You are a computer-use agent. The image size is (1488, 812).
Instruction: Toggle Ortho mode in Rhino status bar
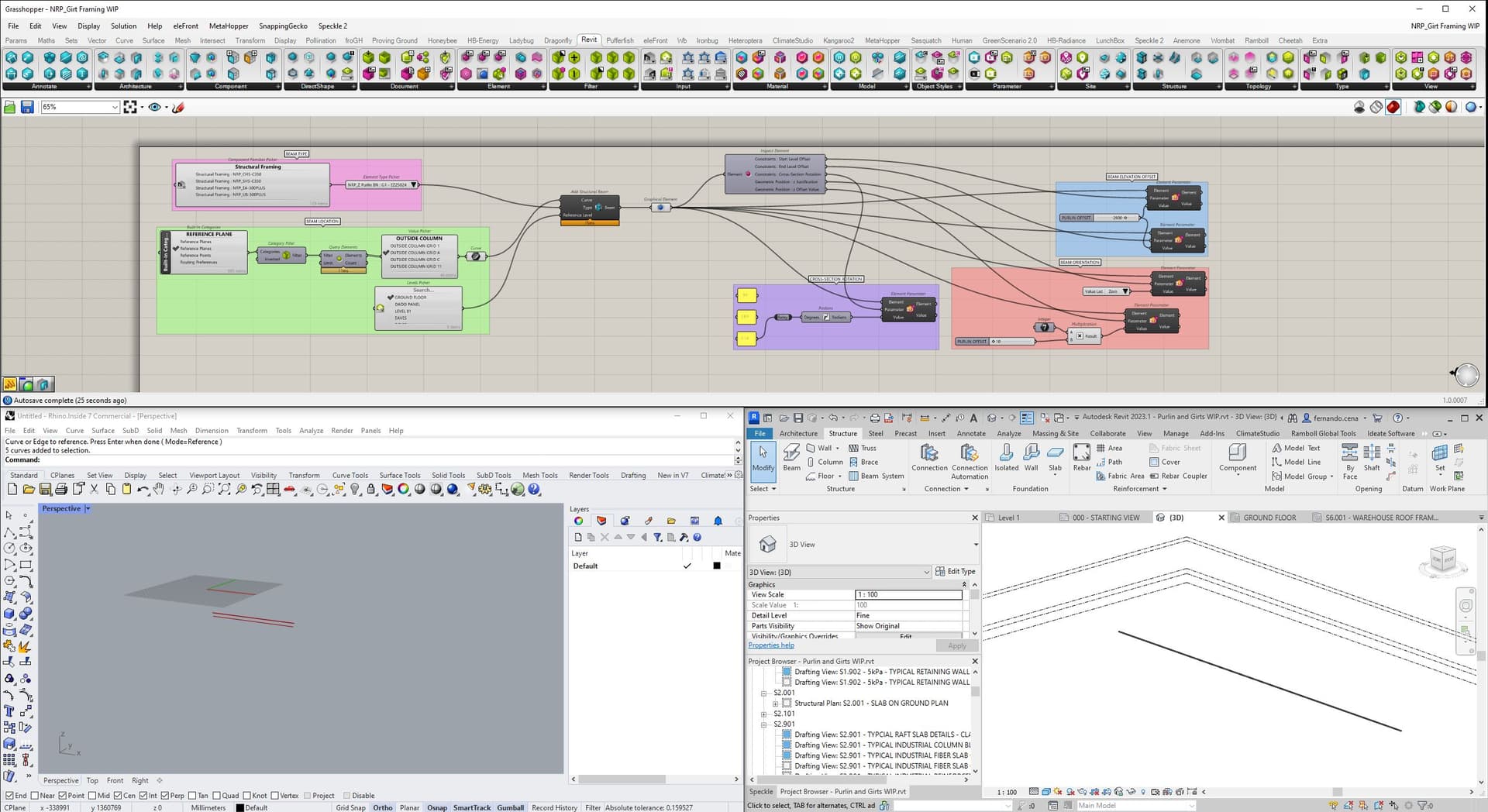(x=383, y=807)
